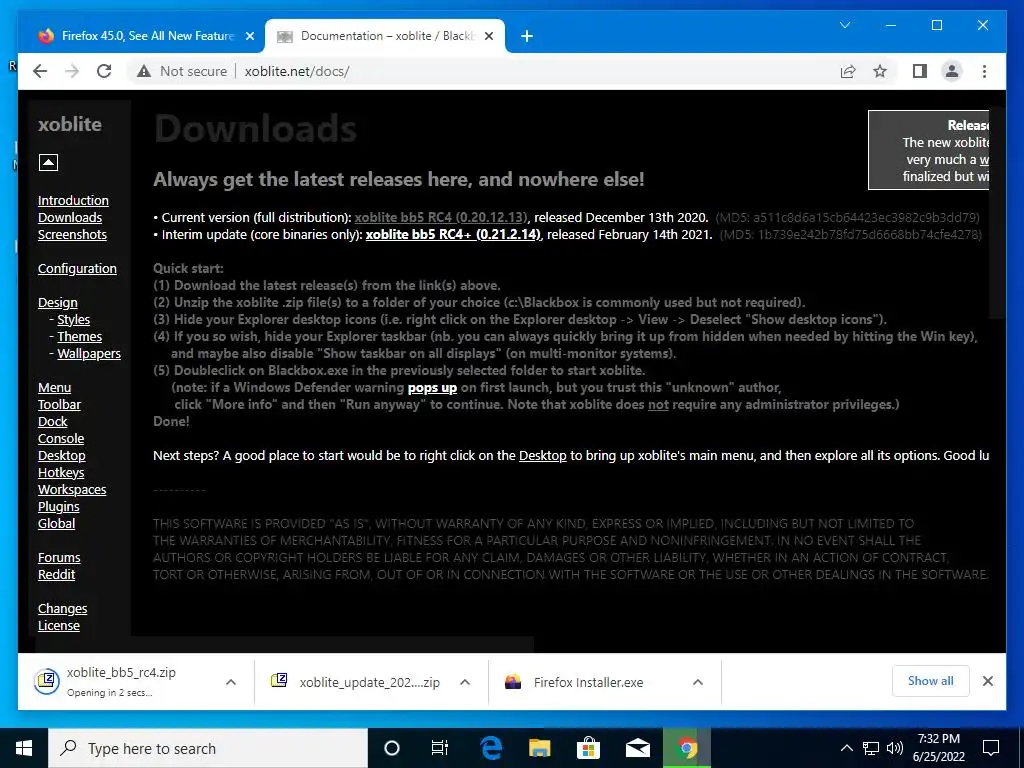Open the Global documentation link
1024x768 pixels.
coord(56,523)
